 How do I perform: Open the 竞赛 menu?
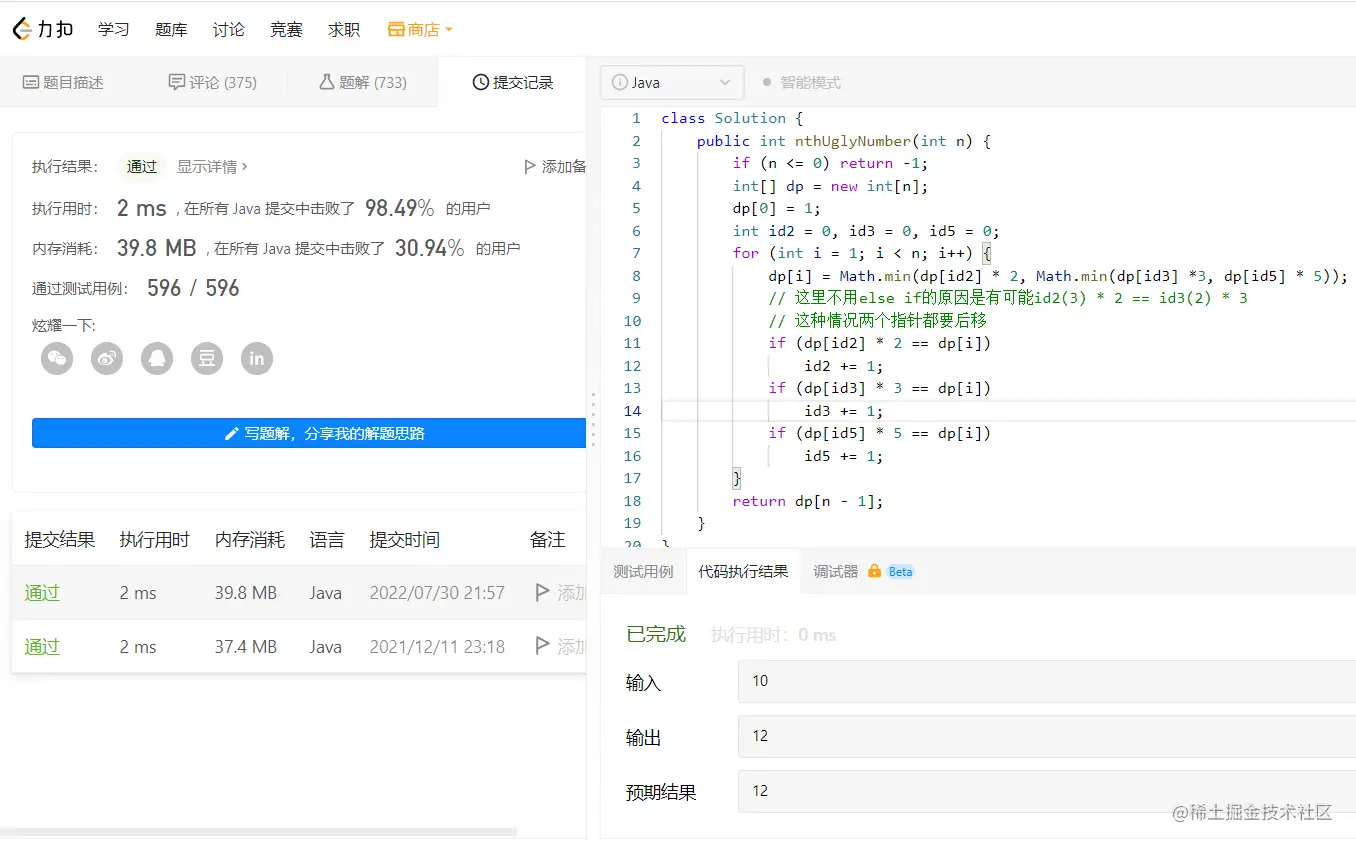click(x=286, y=30)
